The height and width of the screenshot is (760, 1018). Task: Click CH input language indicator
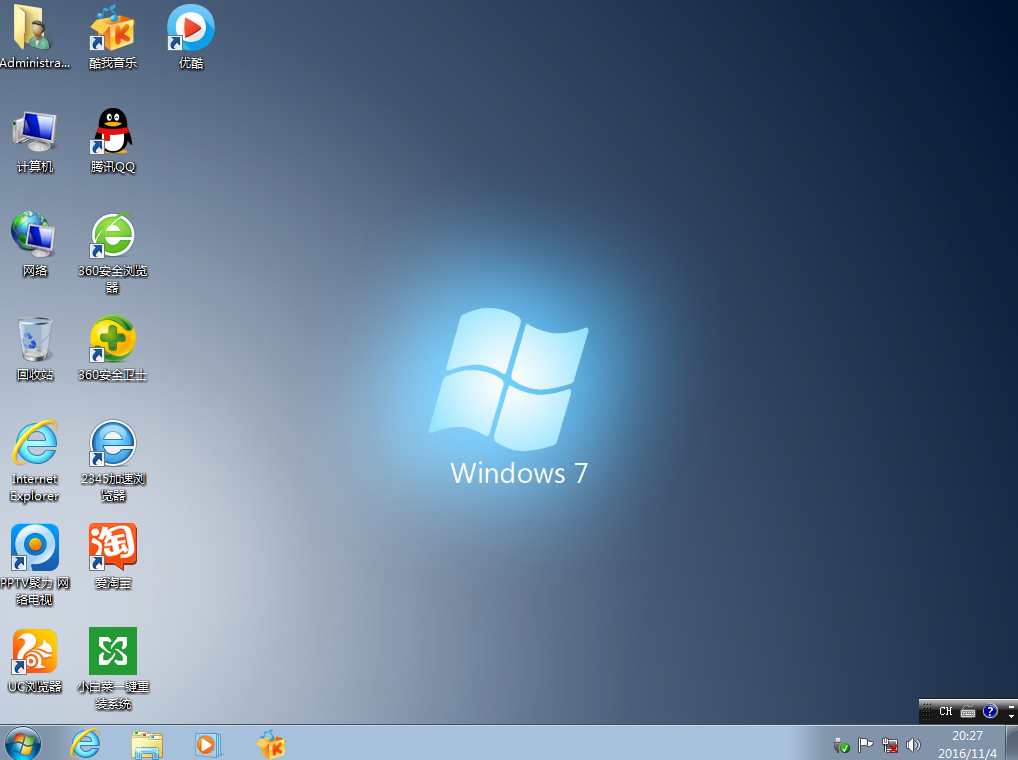point(945,711)
